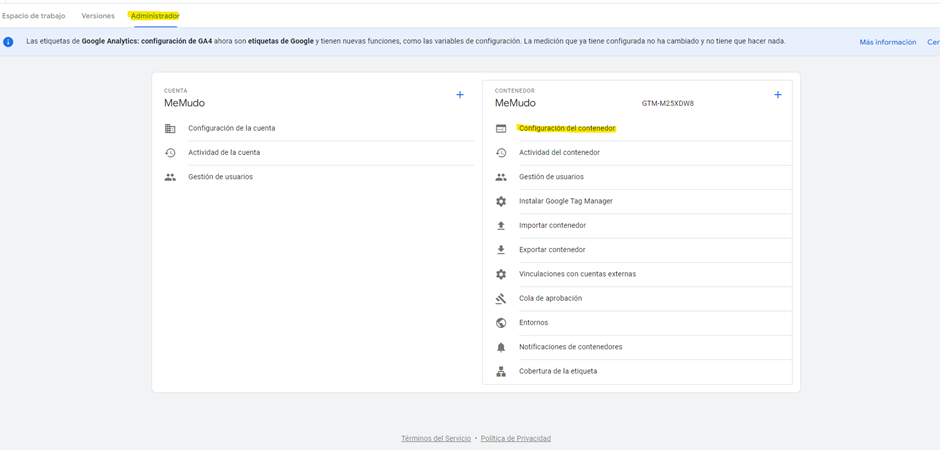The height and width of the screenshot is (450, 940).
Task: Open the account's Gestión de usuarios
Action: coord(221,177)
